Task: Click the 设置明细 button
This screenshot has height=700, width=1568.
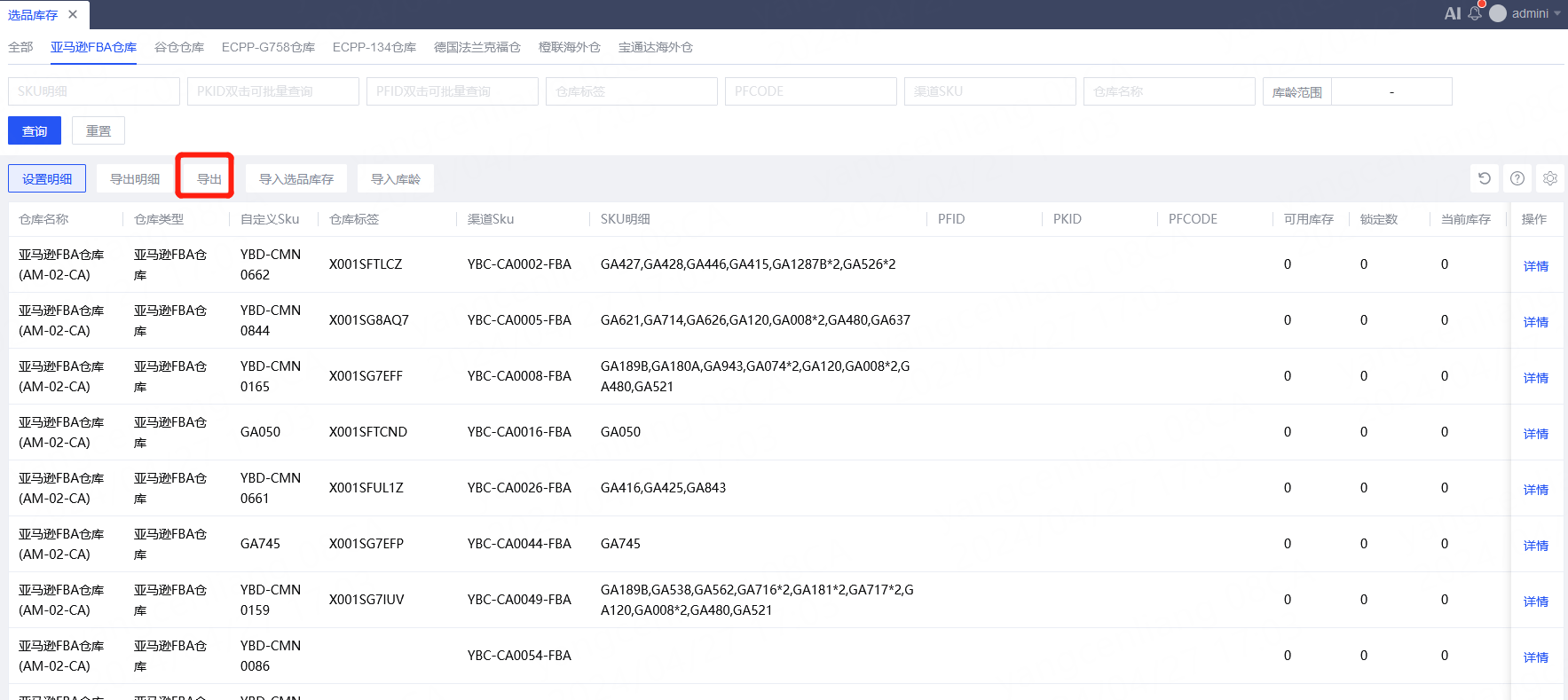Action: [47, 178]
